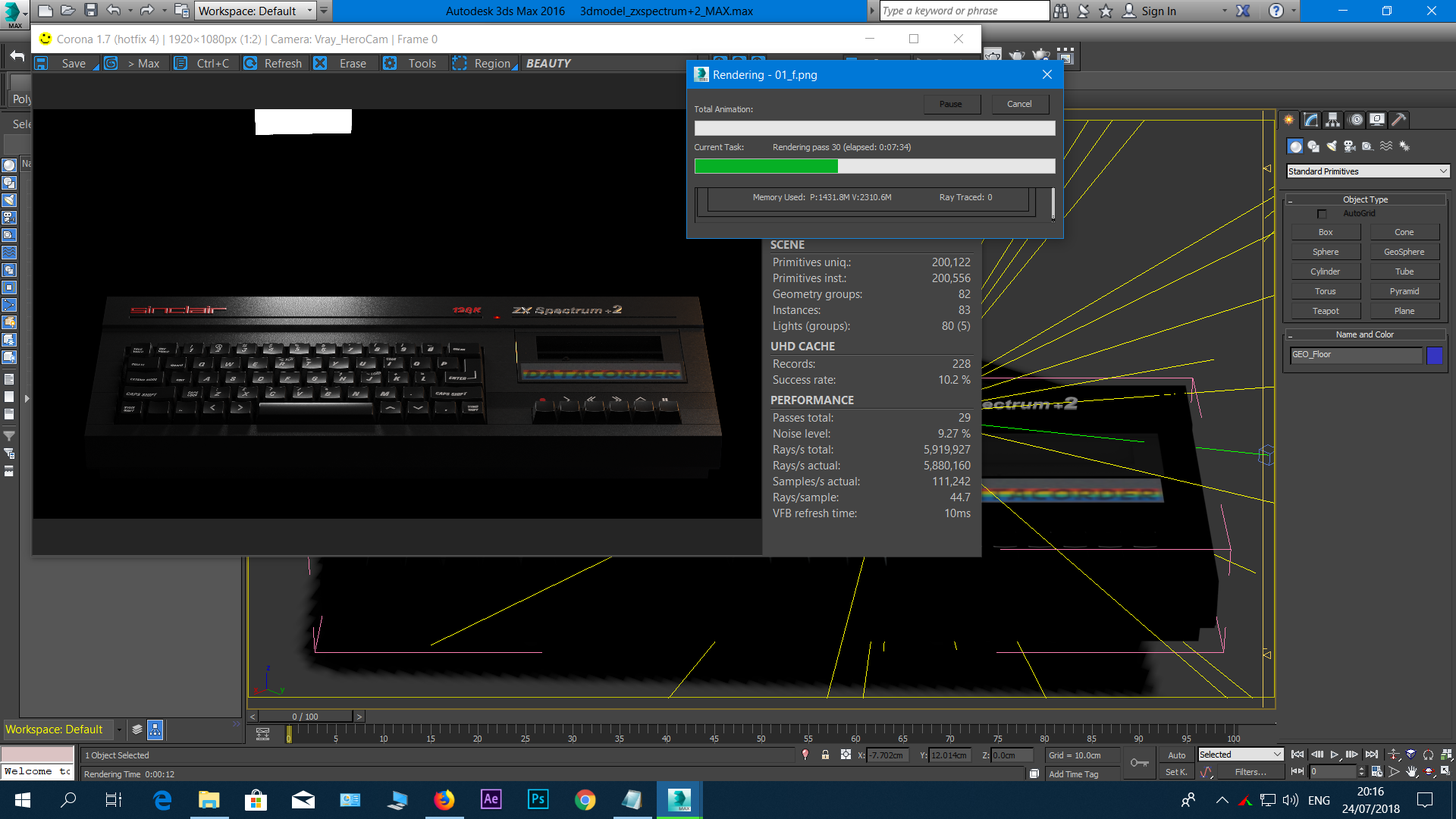The height and width of the screenshot is (819, 1456).
Task: Open the blue object color swatch
Action: [1435, 355]
